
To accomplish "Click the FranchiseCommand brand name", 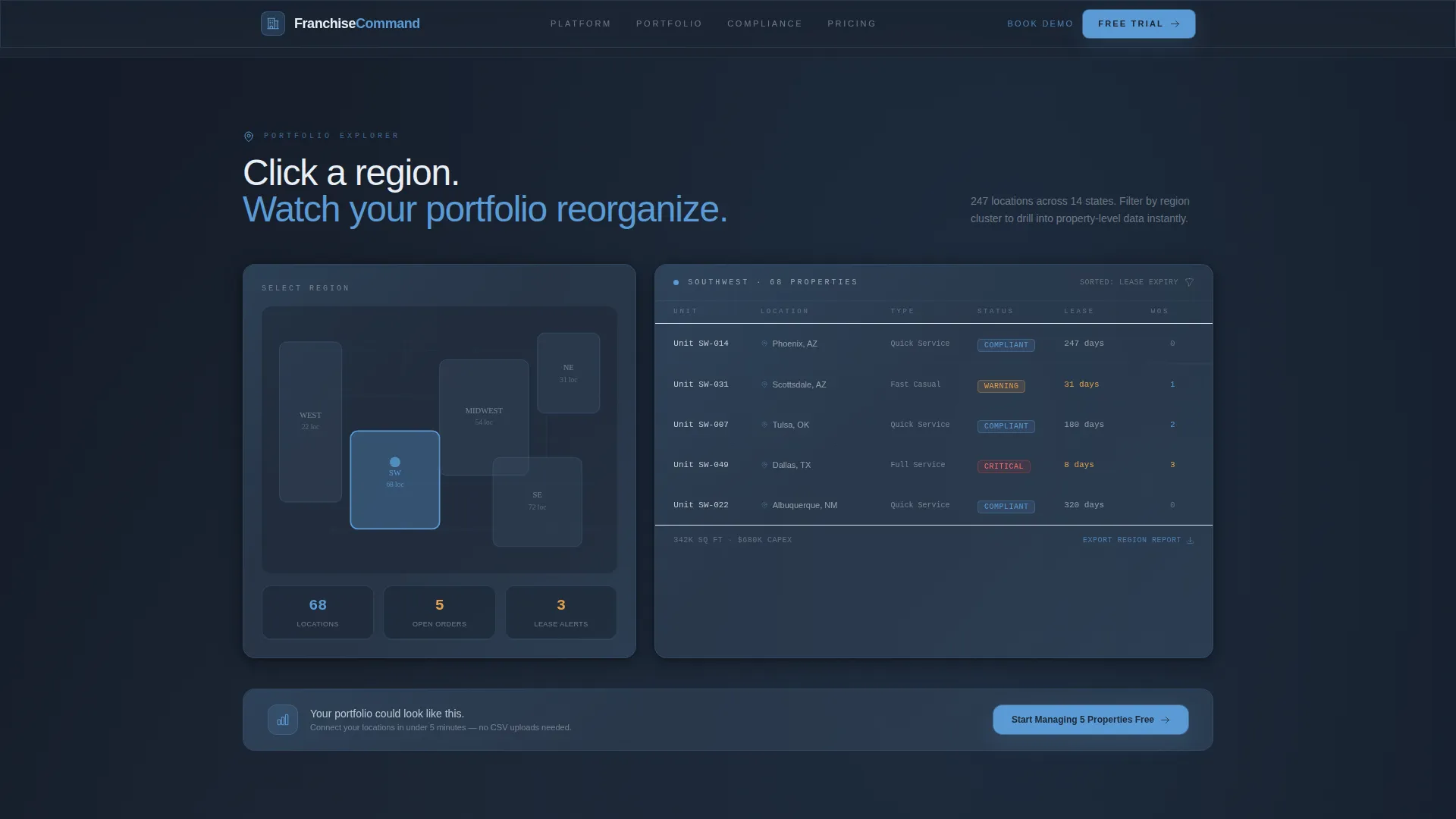I will 357,24.
